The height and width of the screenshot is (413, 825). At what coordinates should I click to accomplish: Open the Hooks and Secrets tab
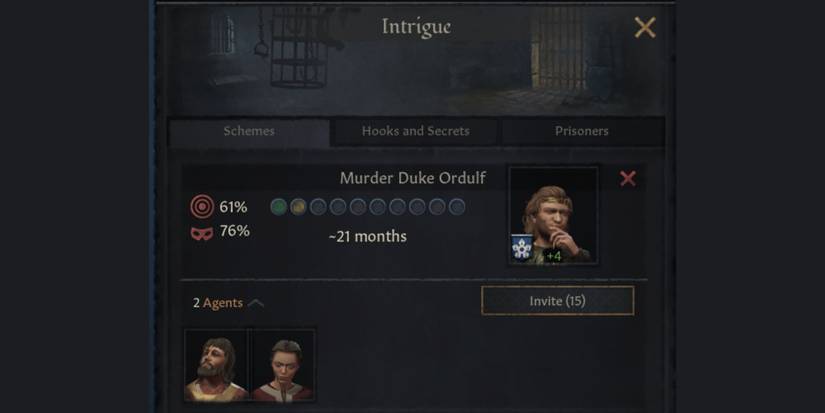click(x=415, y=131)
